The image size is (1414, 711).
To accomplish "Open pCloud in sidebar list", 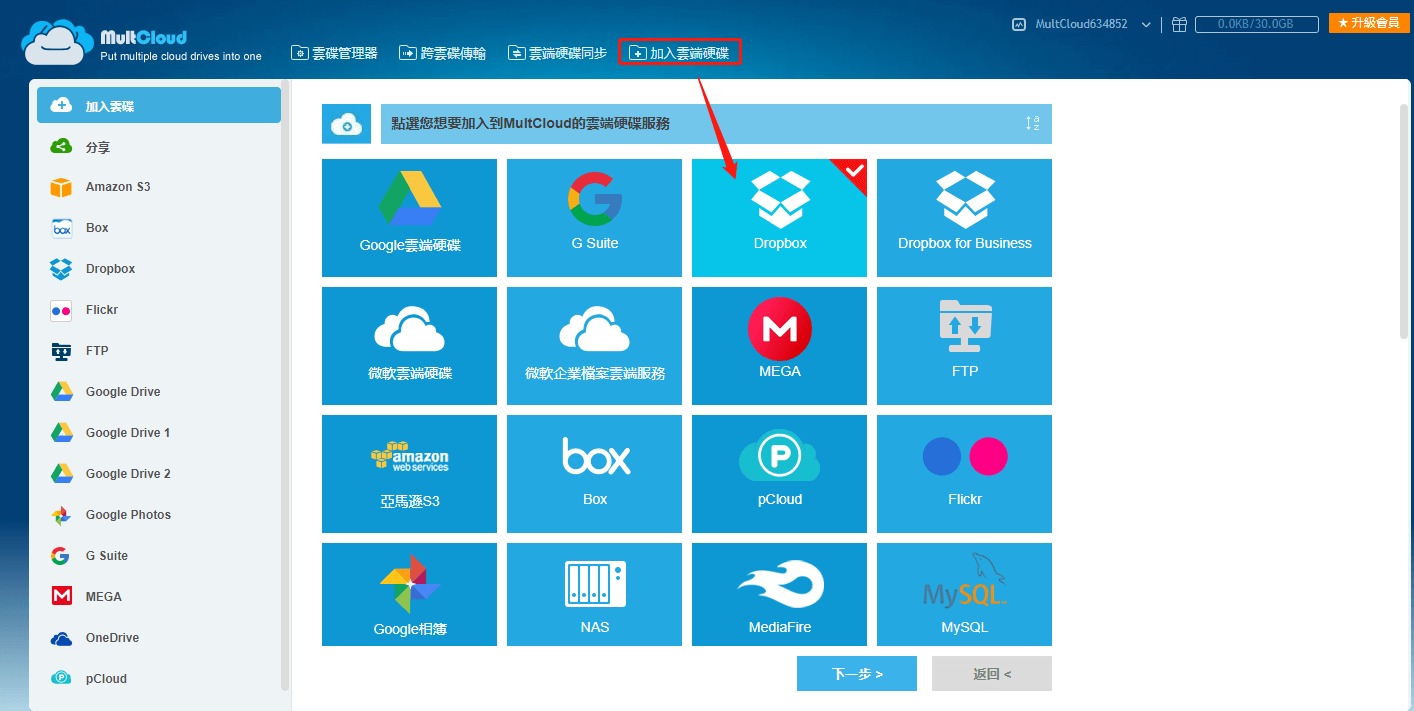I will (x=159, y=679).
